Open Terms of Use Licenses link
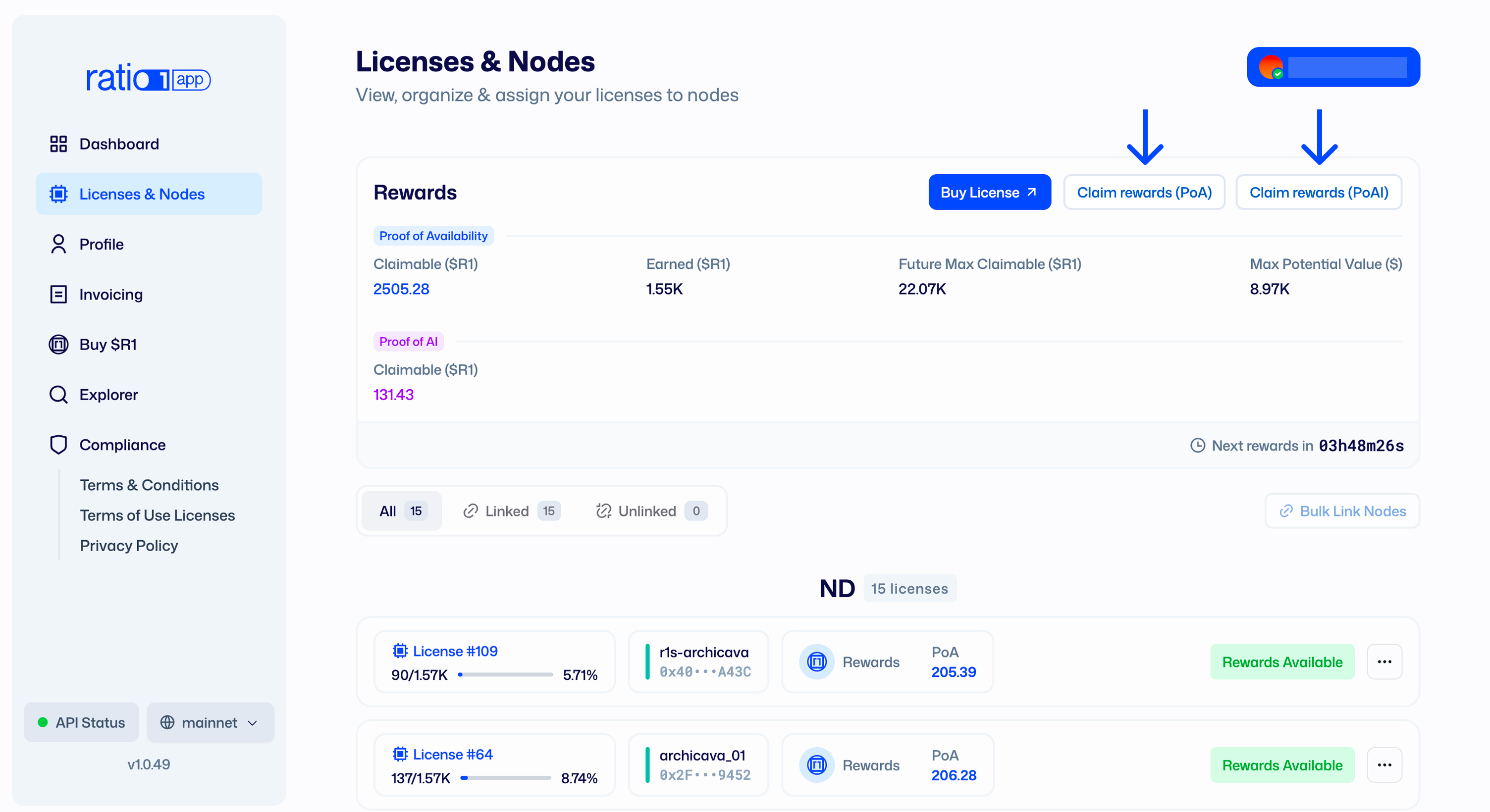The height and width of the screenshot is (812, 1490). point(158,515)
